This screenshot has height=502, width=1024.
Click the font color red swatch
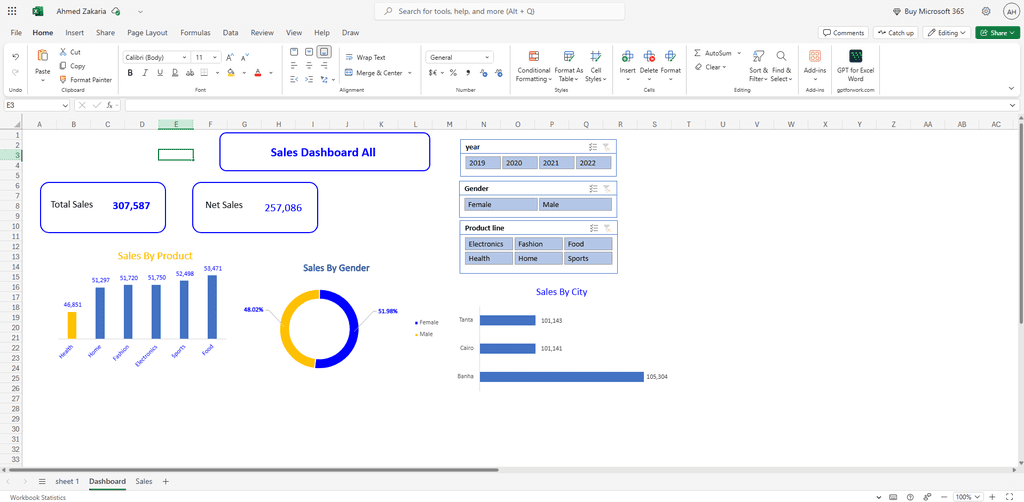(257, 73)
